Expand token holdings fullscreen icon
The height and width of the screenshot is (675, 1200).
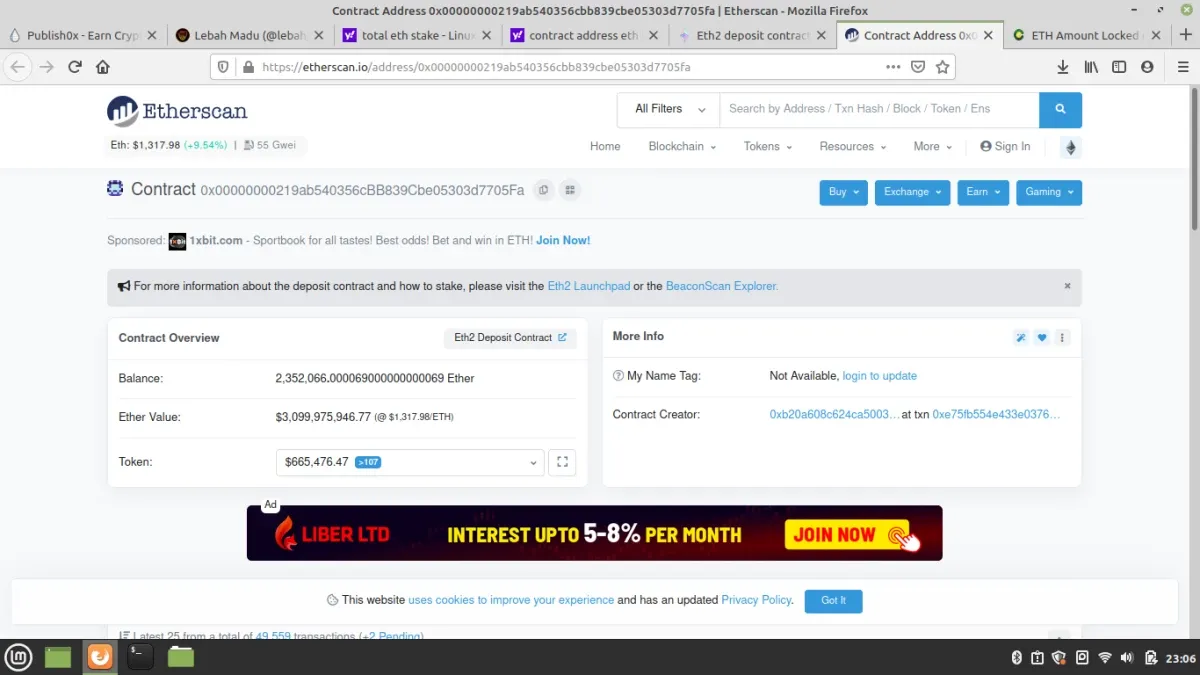pos(562,462)
